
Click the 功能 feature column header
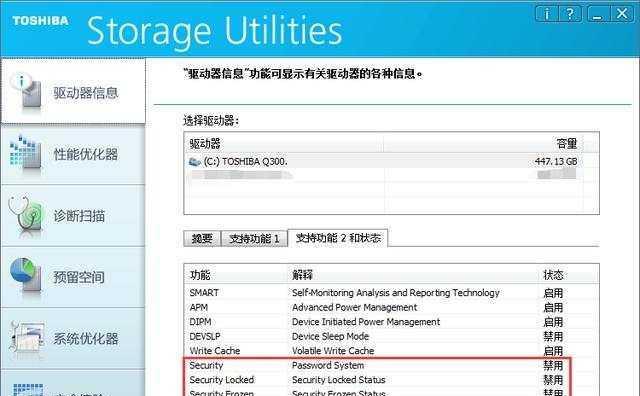click(x=236, y=275)
